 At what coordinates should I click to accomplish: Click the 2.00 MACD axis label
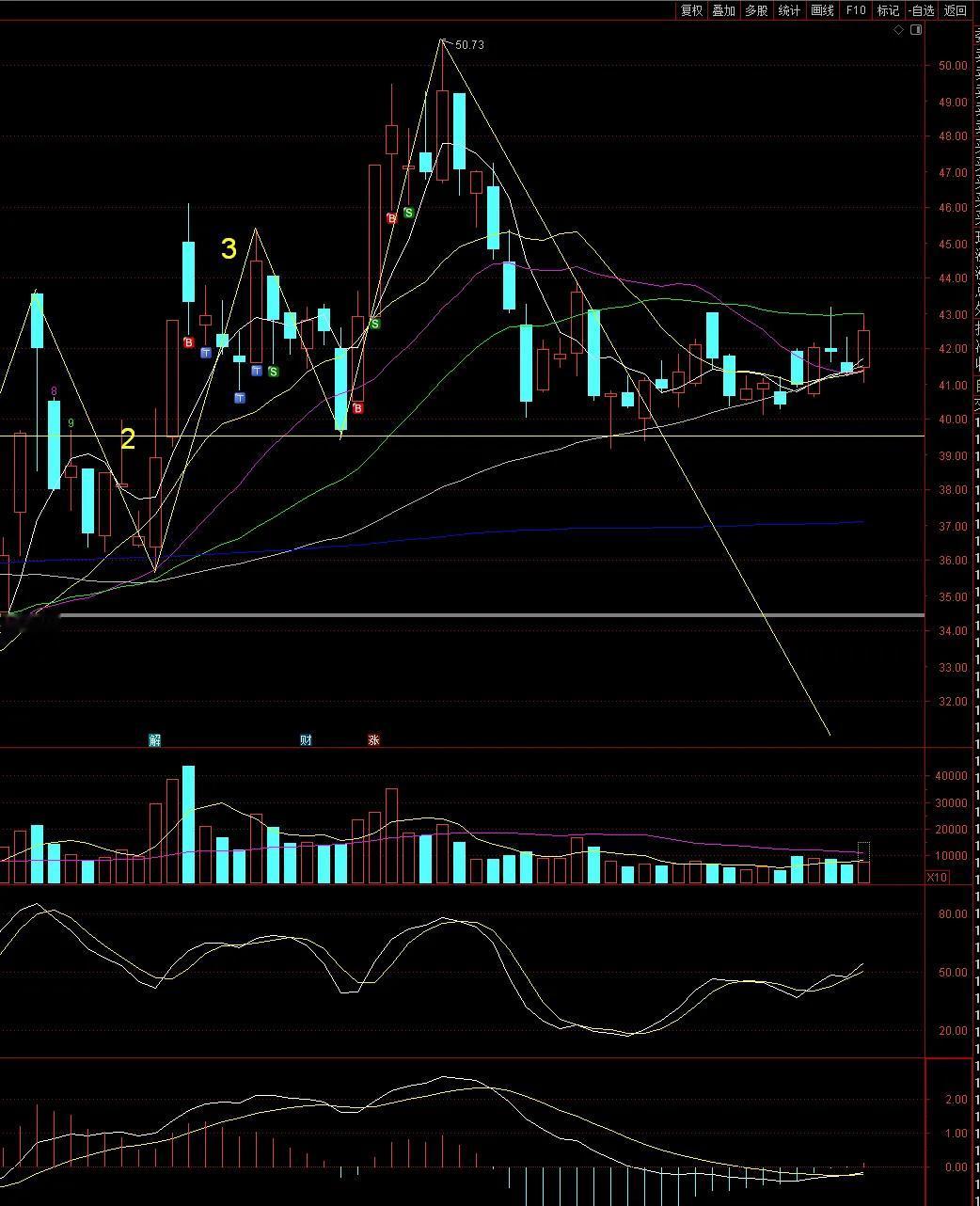[x=956, y=1100]
